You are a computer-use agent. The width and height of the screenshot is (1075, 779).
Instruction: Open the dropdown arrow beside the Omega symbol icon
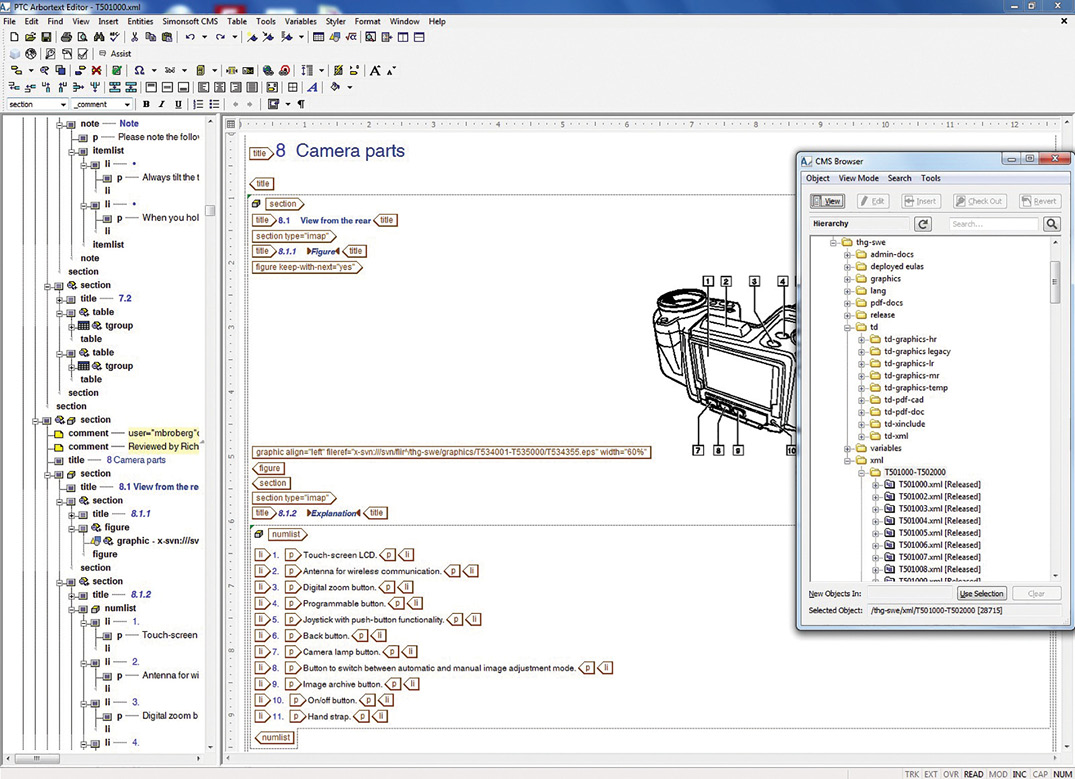[x=154, y=70]
